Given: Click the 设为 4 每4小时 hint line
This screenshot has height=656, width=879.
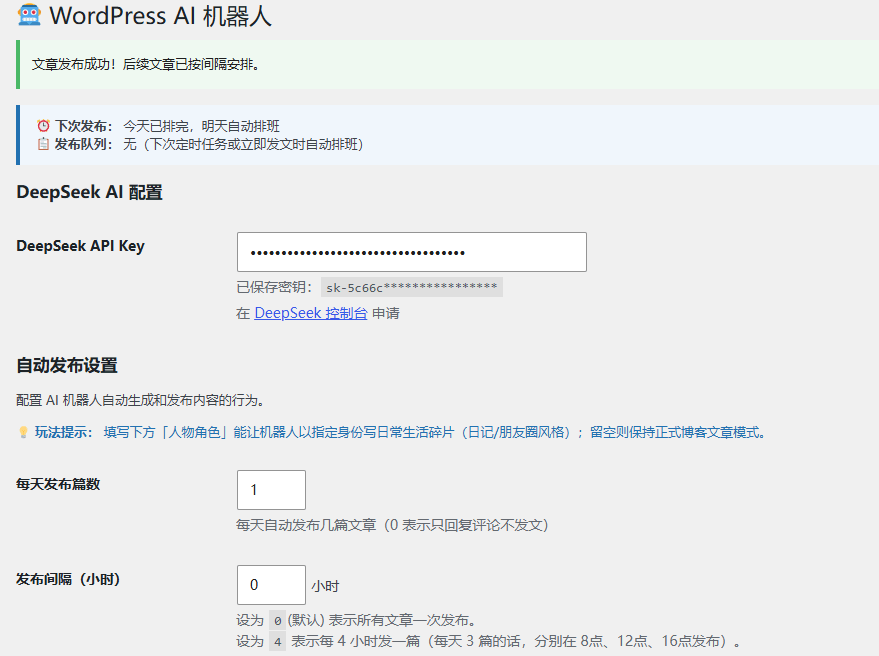Looking at the screenshot, I should click(488, 641).
